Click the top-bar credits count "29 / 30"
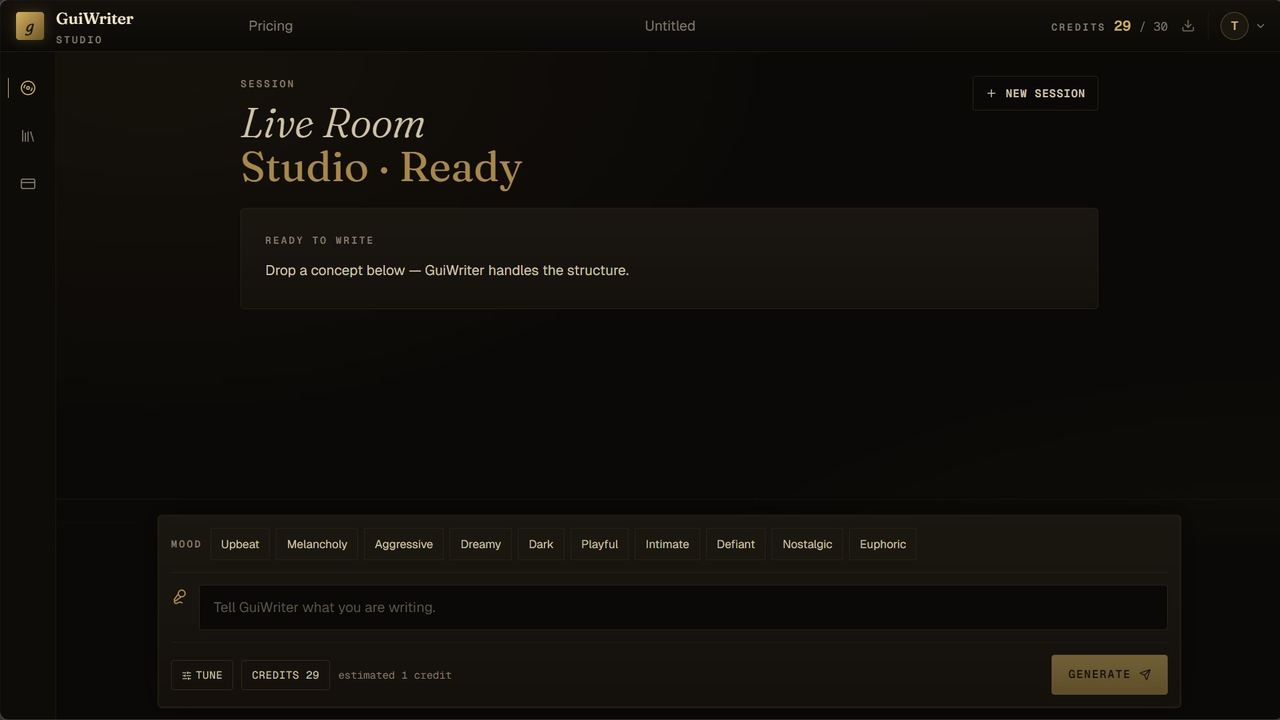This screenshot has width=1280, height=720. pos(1141,26)
